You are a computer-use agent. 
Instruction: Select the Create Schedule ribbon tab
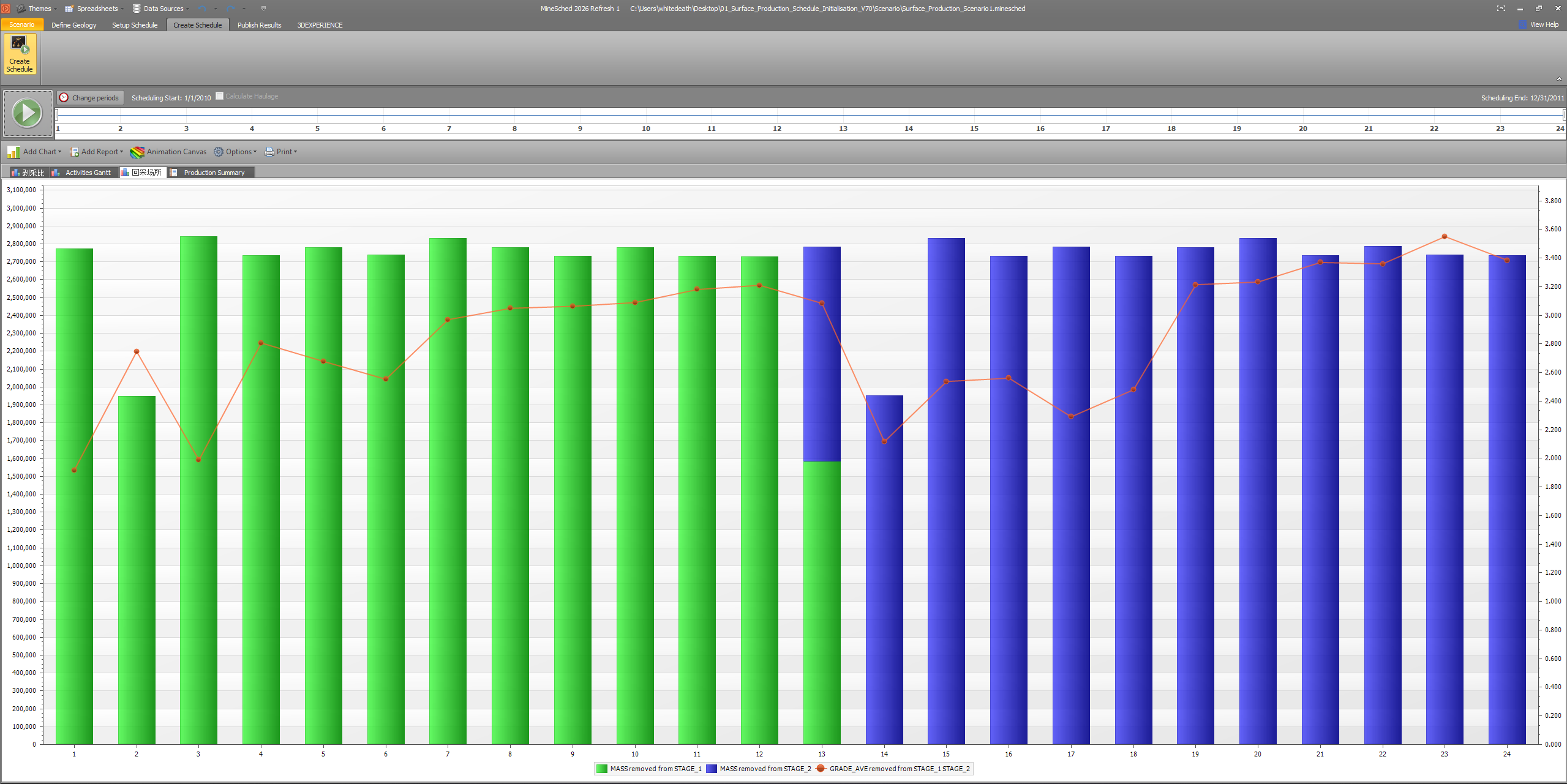click(197, 25)
